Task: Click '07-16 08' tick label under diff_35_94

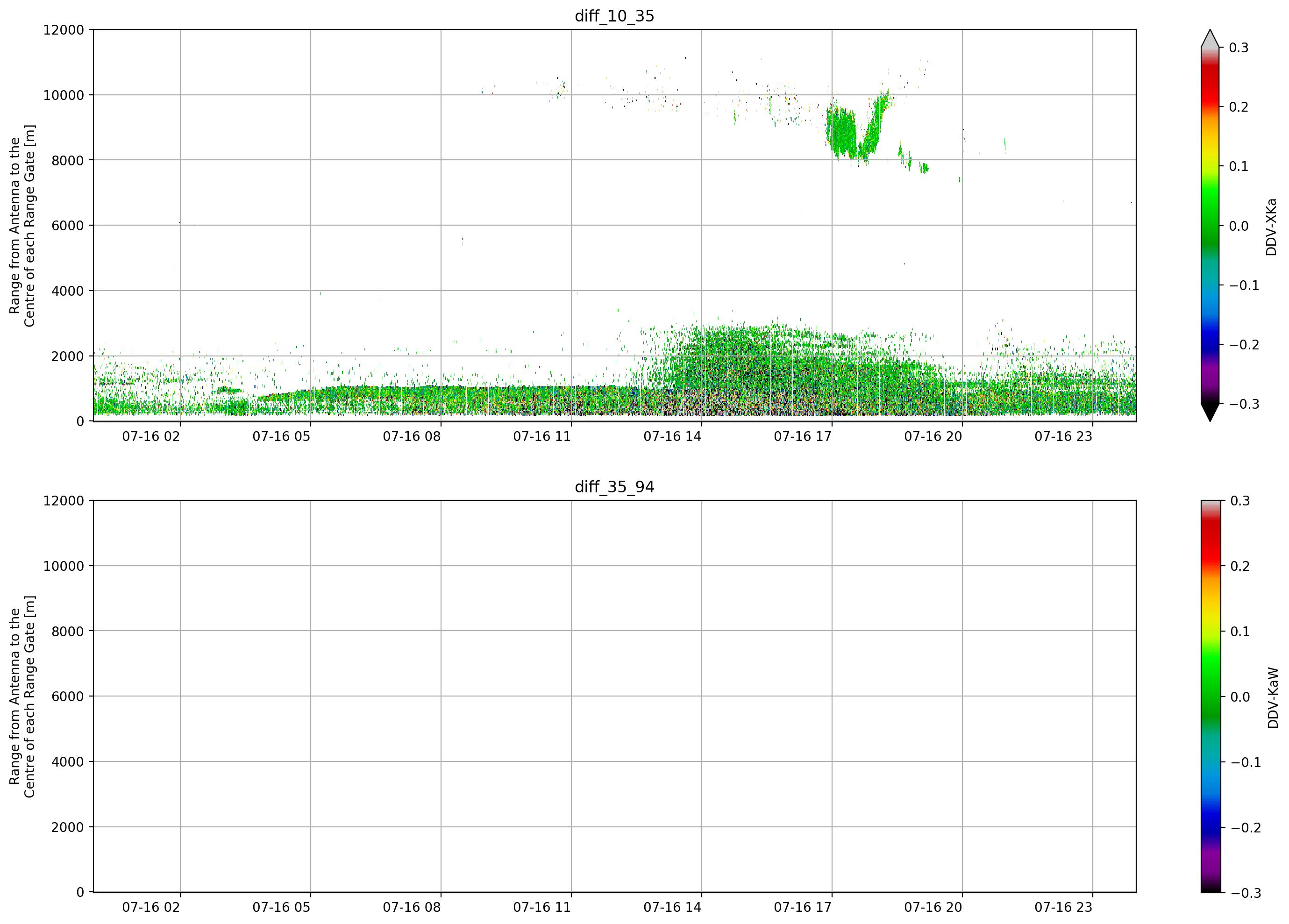Action: [x=412, y=907]
